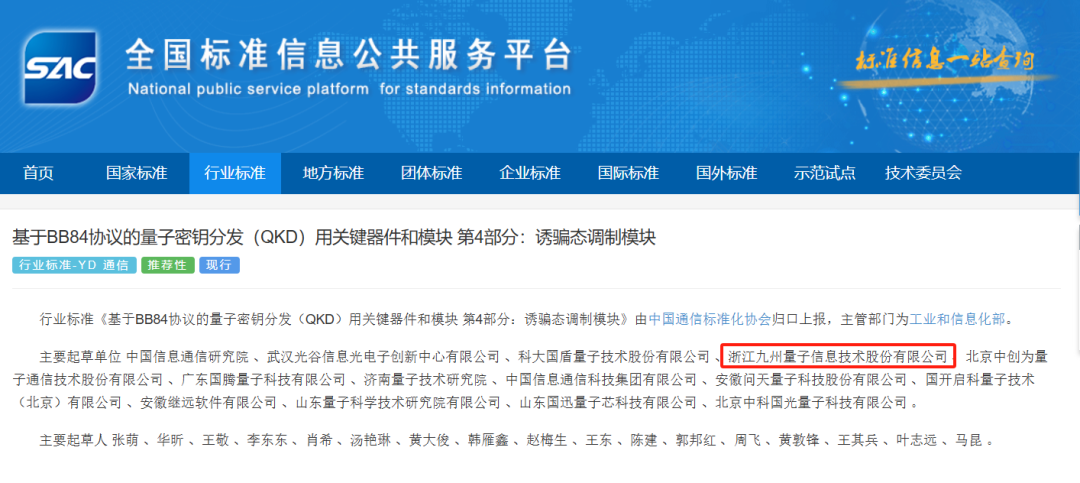The image size is (1080, 483).
Task: Click drafter name 叶志远
Action: pyautogui.click(x=915, y=440)
